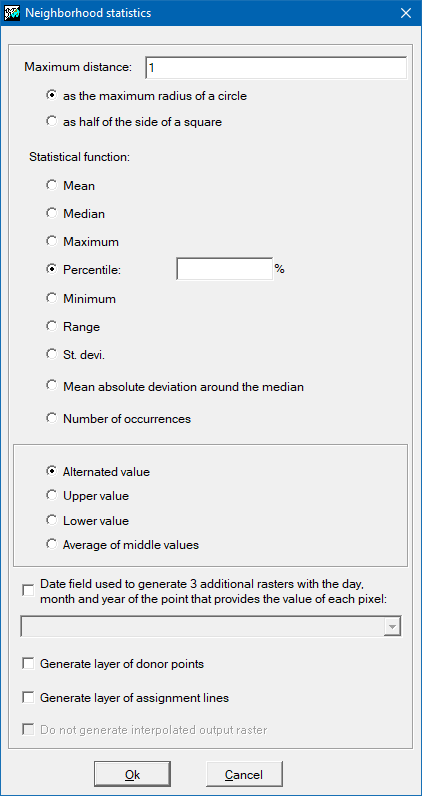422x796 pixels.
Task: Click the Percentile value input box
Action: click(224, 269)
